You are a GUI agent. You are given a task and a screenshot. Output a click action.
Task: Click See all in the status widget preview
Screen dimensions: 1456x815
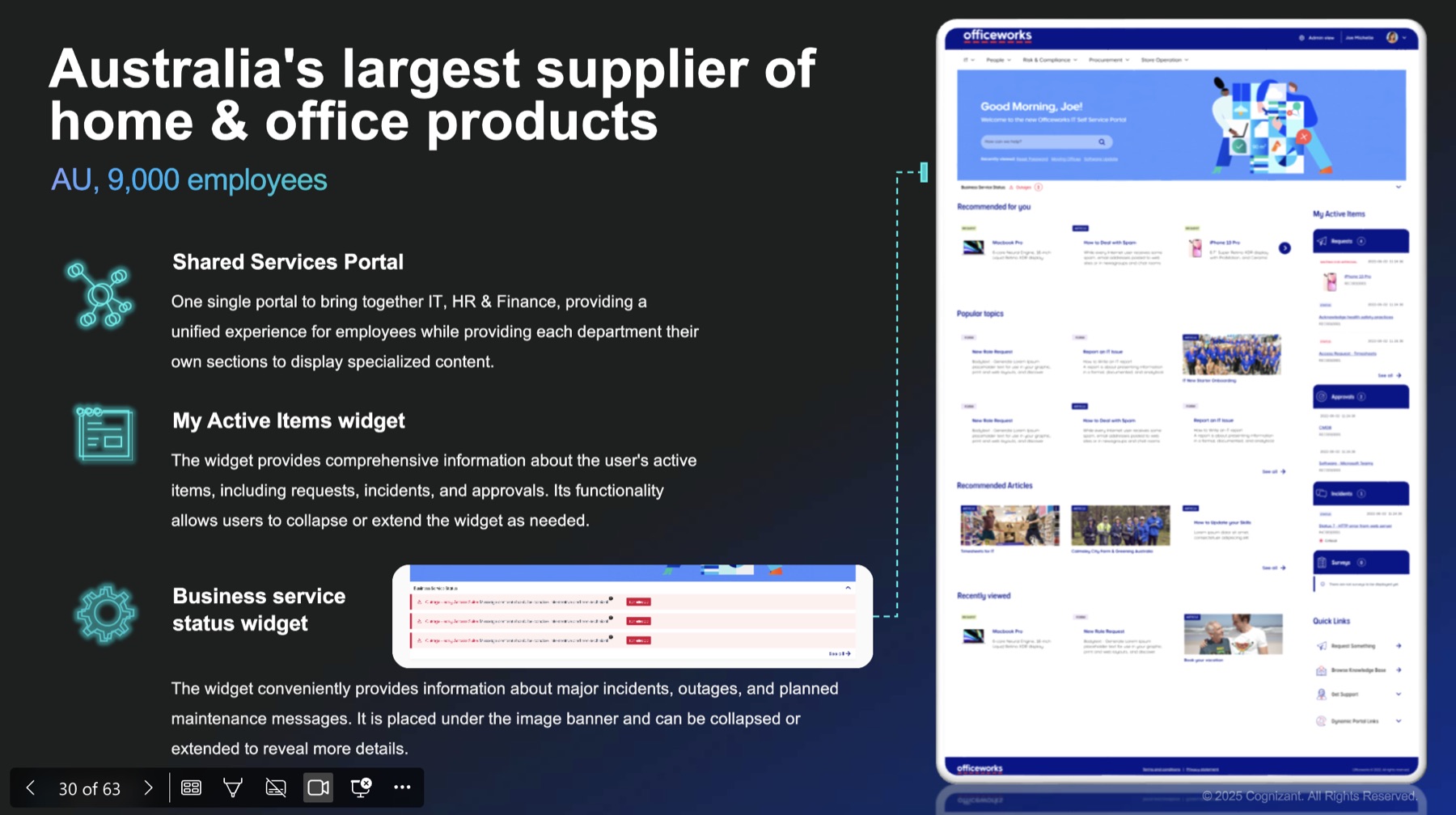(x=840, y=653)
